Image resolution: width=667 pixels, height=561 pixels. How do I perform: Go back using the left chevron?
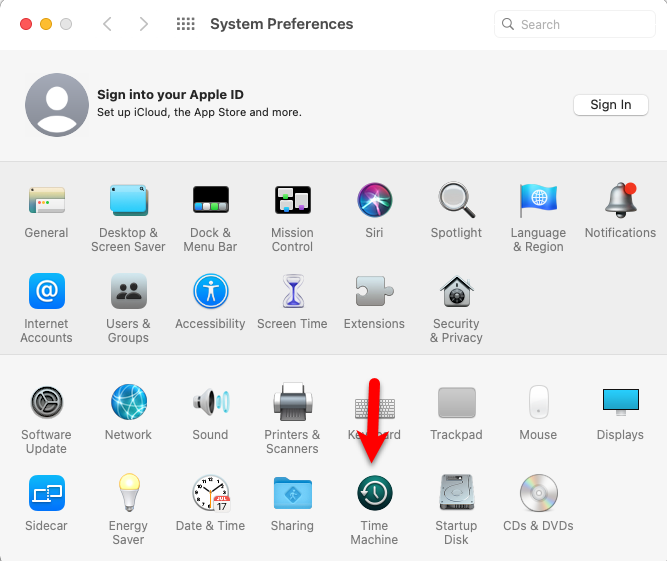click(108, 24)
